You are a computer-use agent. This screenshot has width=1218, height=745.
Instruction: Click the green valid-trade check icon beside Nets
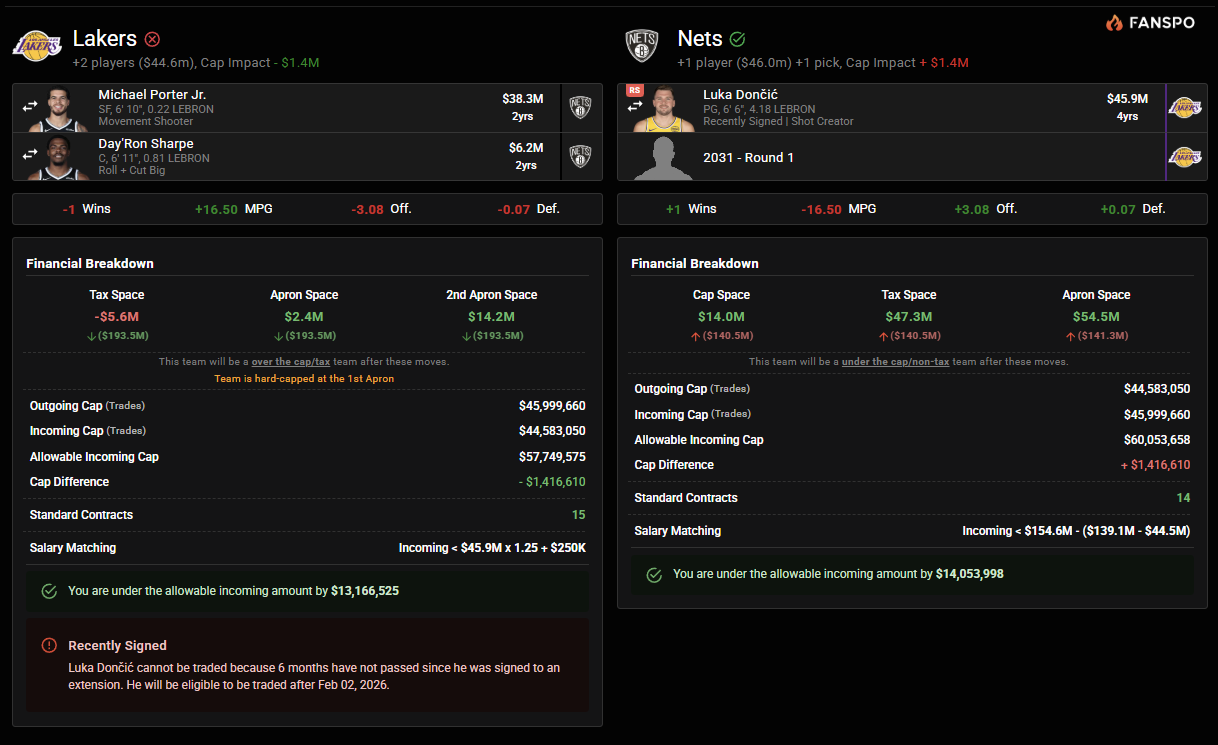[738, 39]
